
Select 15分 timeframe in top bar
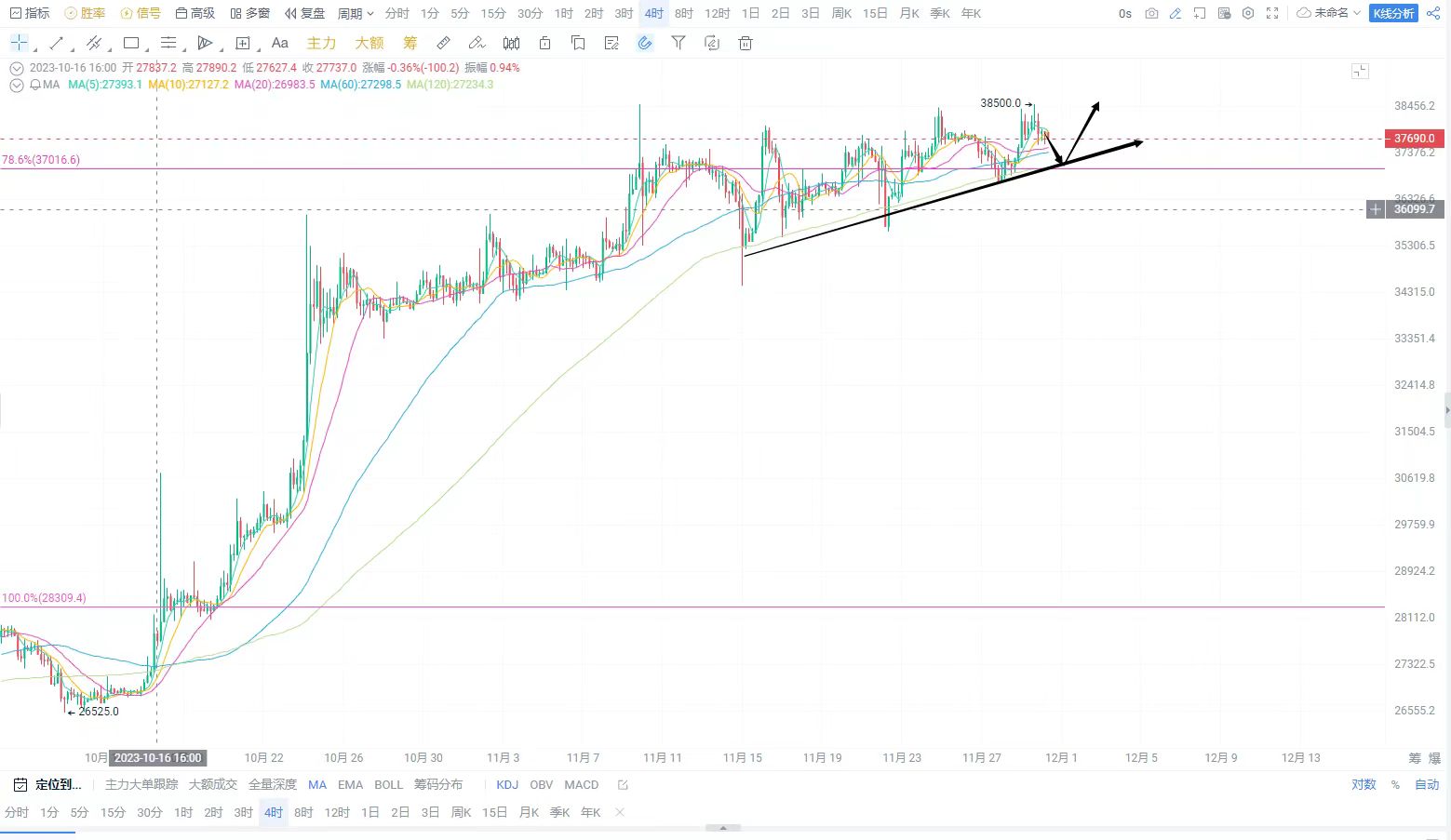pyautogui.click(x=493, y=13)
